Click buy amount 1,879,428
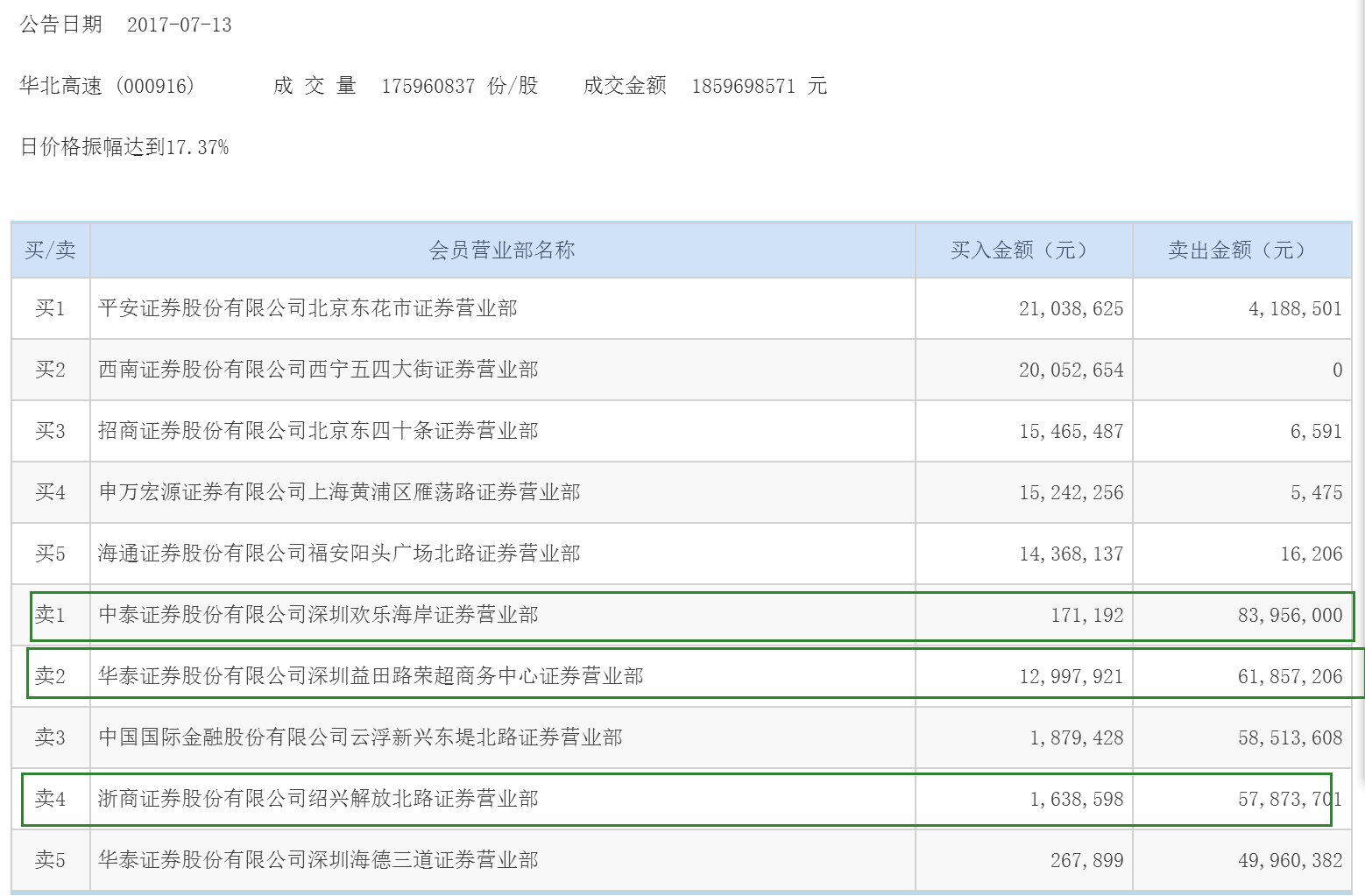This screenshot has height=896, width=1365. pyautogui.click(x=1076, y=737)
